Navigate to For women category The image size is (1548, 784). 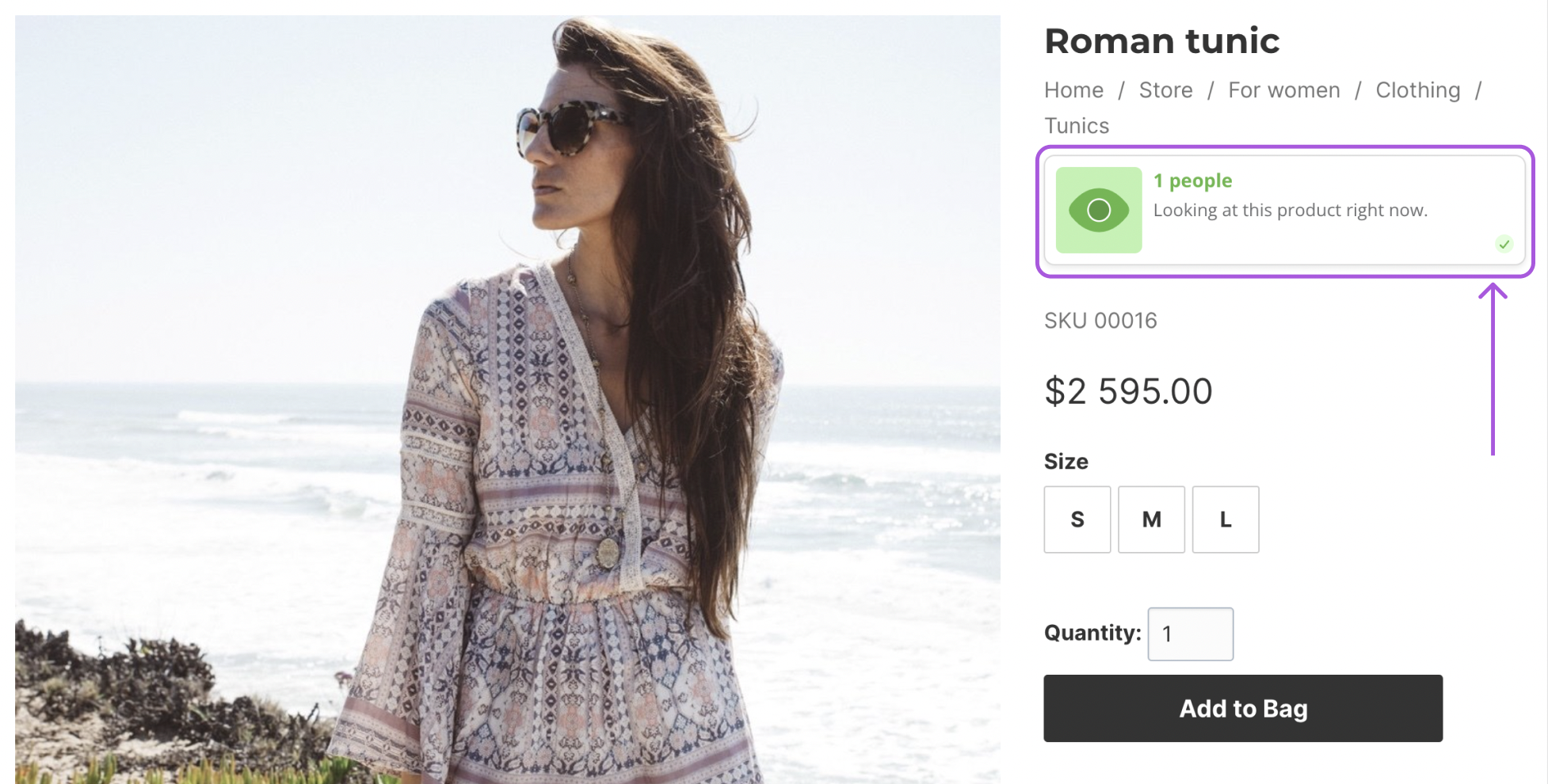pyautogui.click(x=1283, y=90)
